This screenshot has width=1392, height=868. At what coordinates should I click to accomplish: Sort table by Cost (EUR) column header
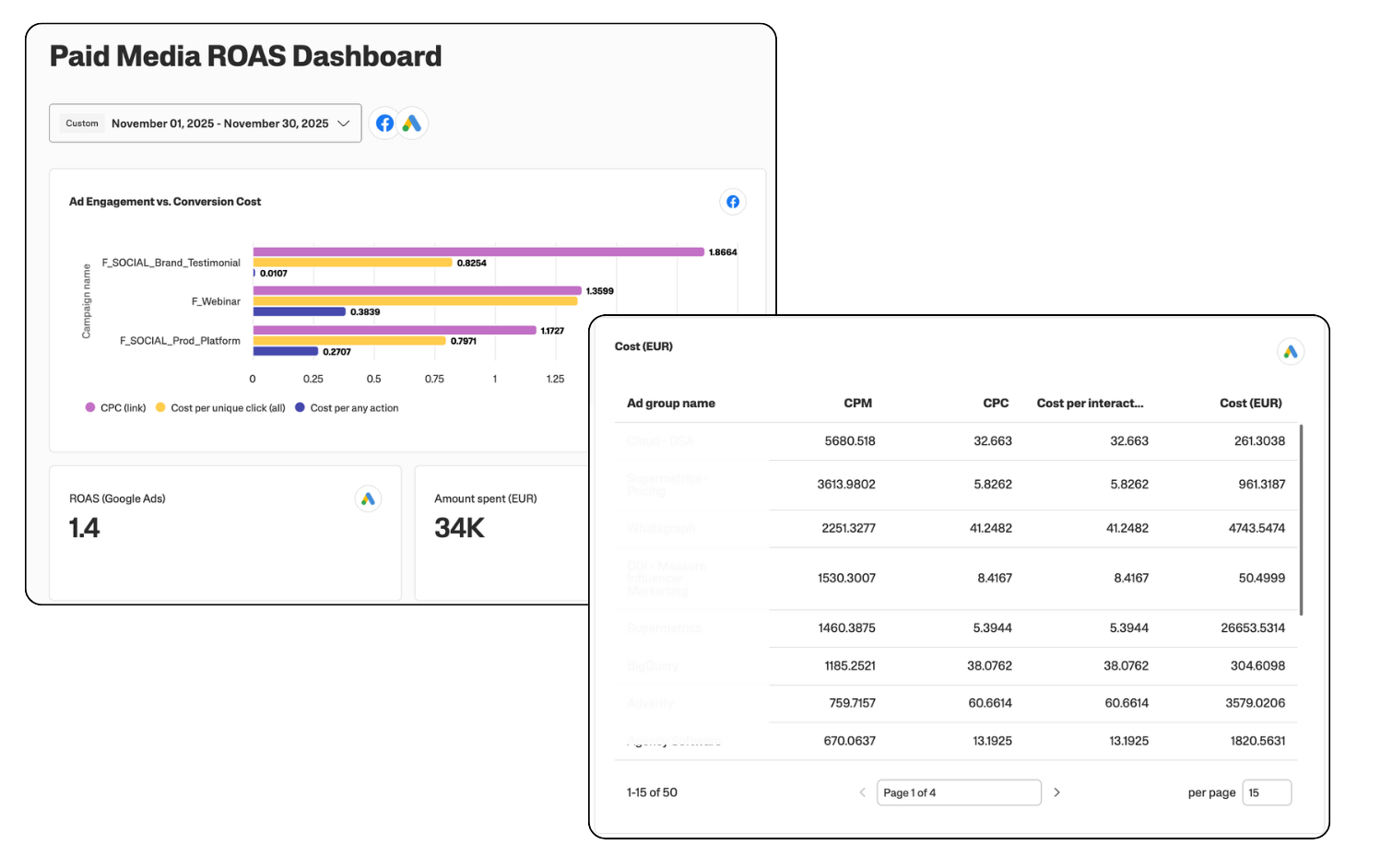pos(1250,404)
